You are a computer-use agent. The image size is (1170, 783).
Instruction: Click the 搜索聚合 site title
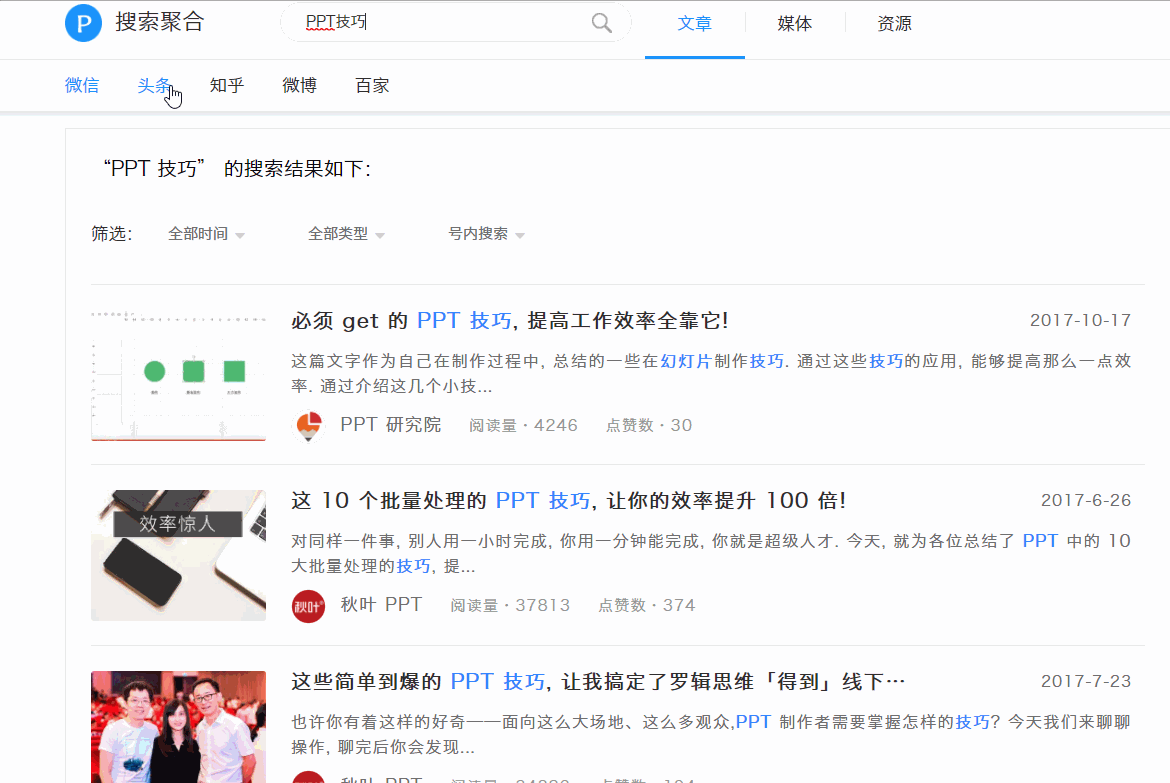coord(160,22)
